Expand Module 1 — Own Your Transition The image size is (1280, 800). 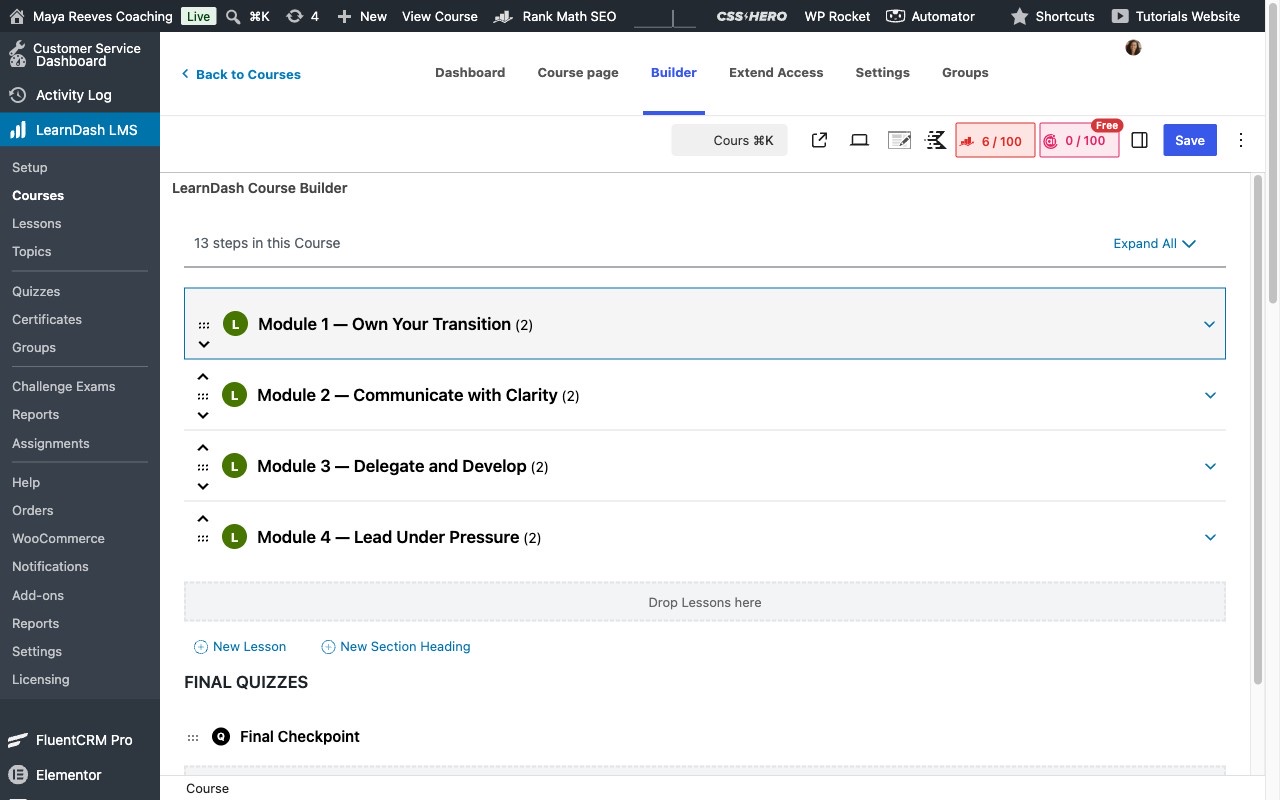pos(1209,324)
